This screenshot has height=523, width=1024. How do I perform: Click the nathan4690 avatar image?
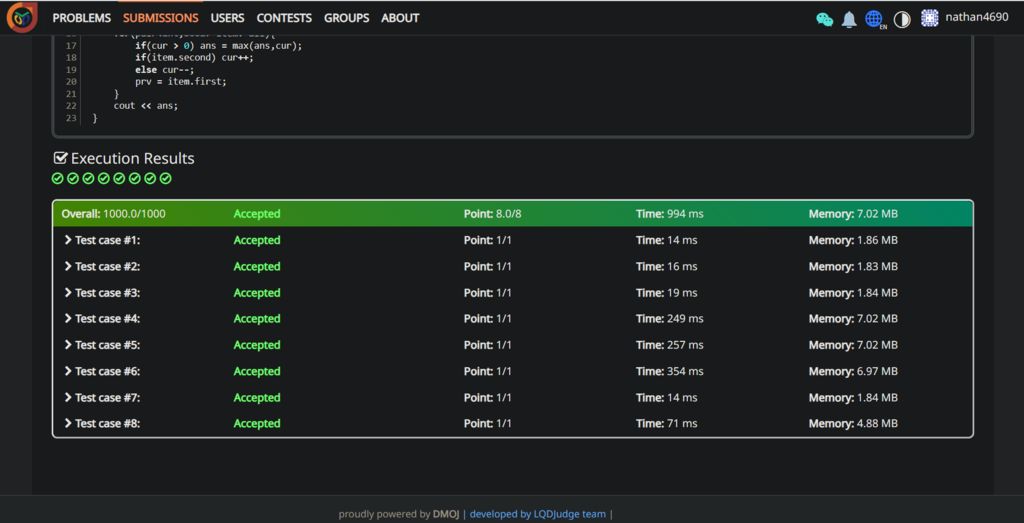pos(929,18)
